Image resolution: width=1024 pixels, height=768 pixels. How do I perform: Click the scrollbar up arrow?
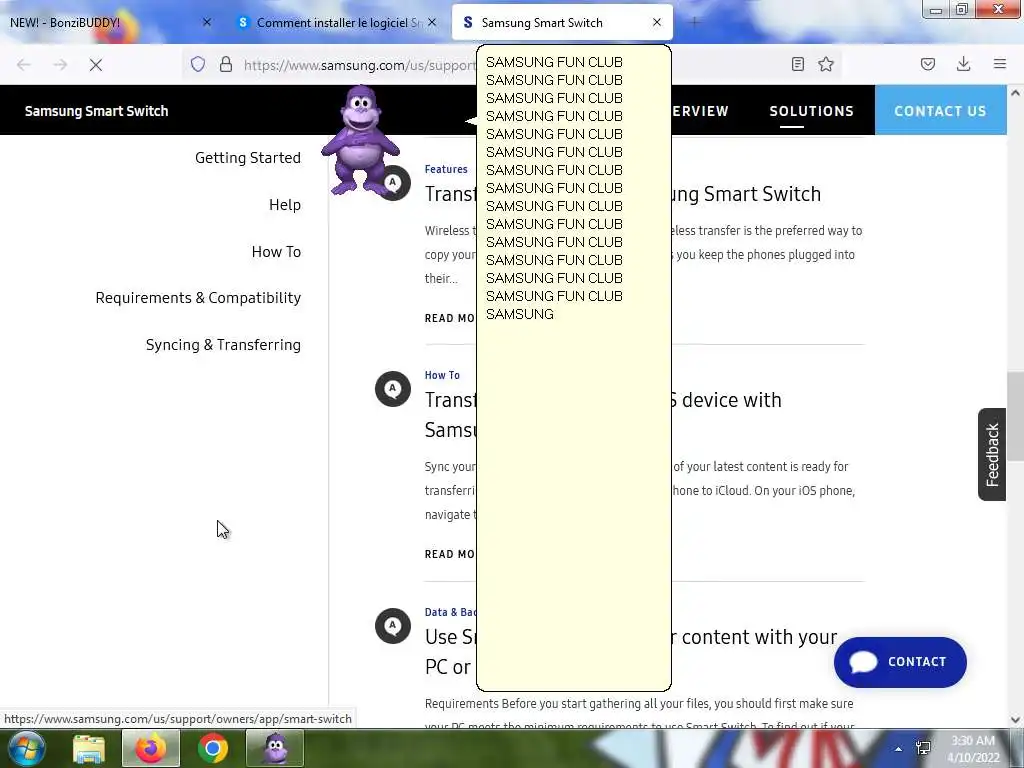(x=1015, y=93)
